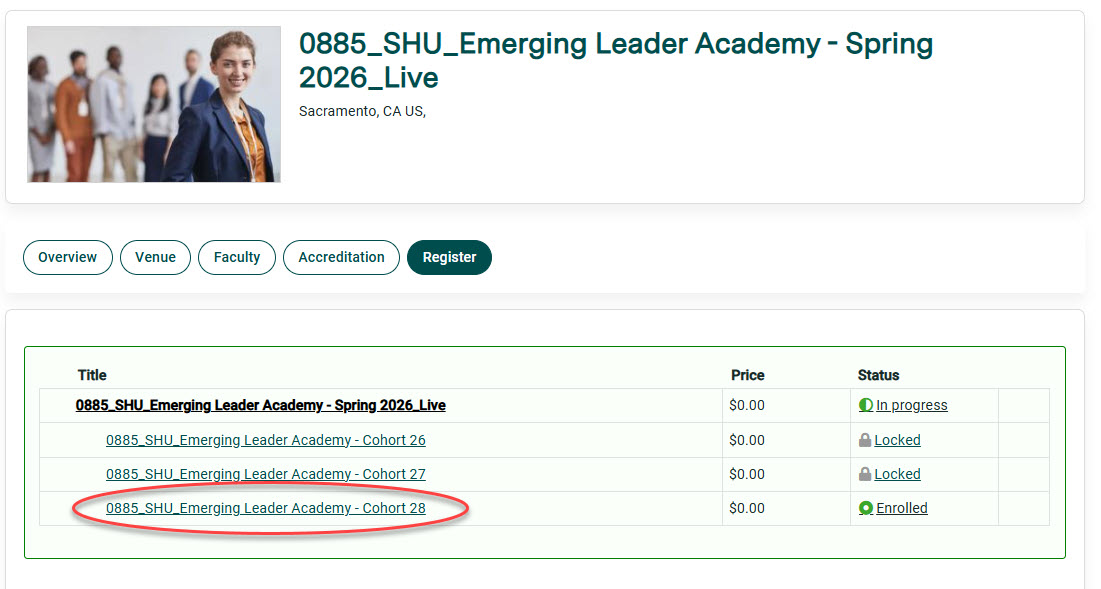Click the green Enrolled status icon

click(866, 508)
